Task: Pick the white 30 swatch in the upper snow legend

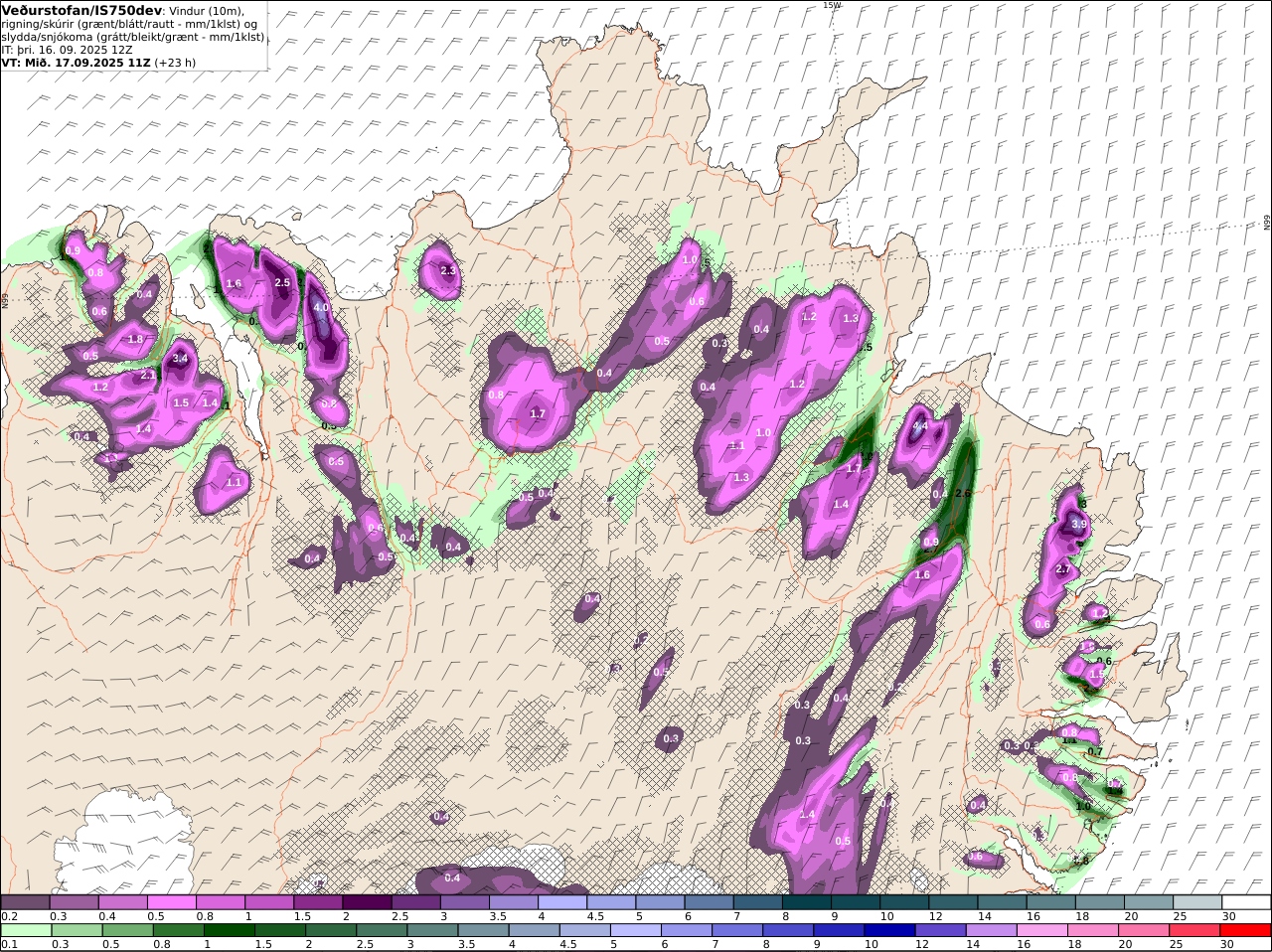Action: pos(1247,902)
